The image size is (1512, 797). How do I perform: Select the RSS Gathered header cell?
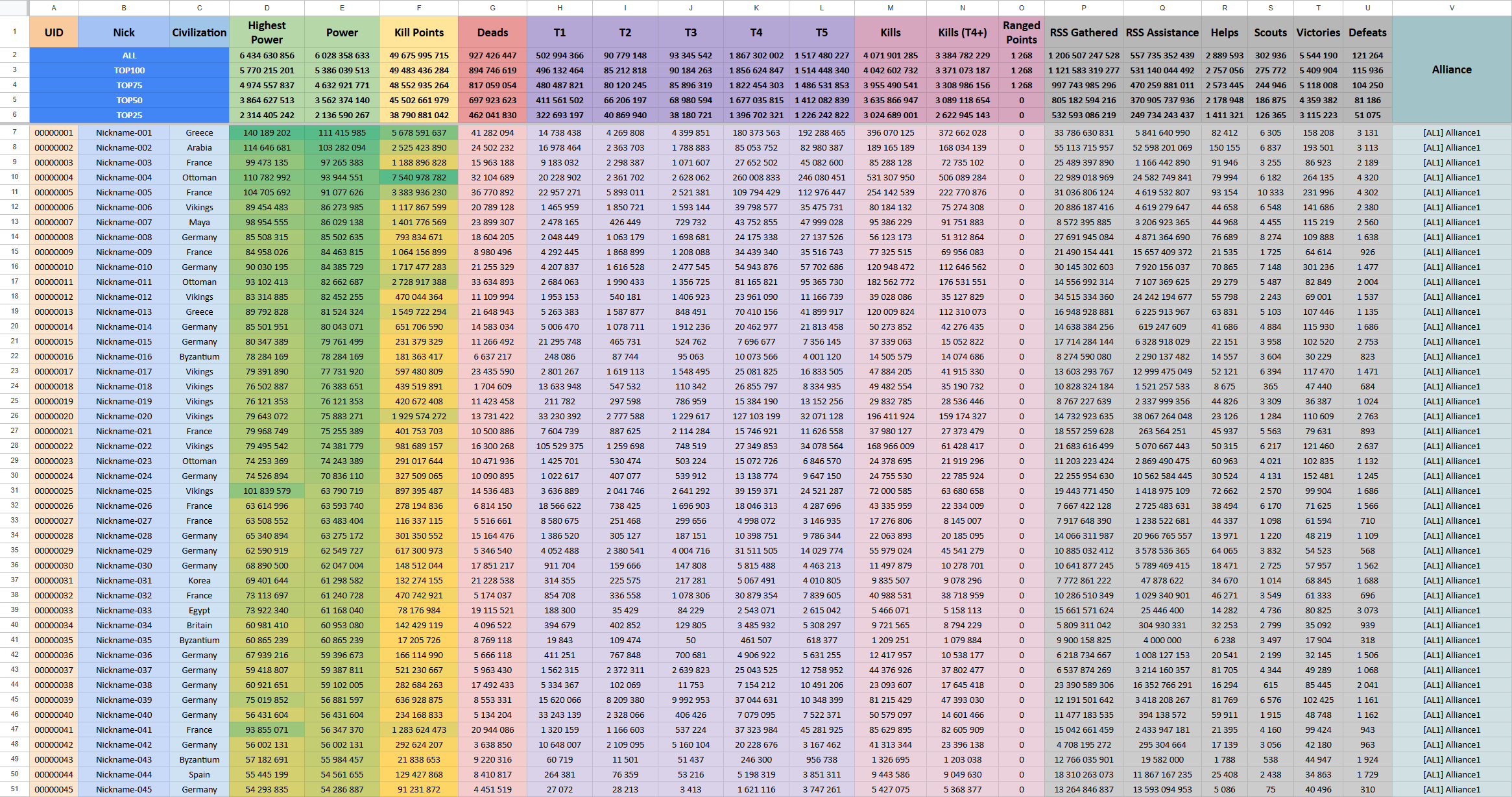pyautogui.click(x=1084, y=32)
